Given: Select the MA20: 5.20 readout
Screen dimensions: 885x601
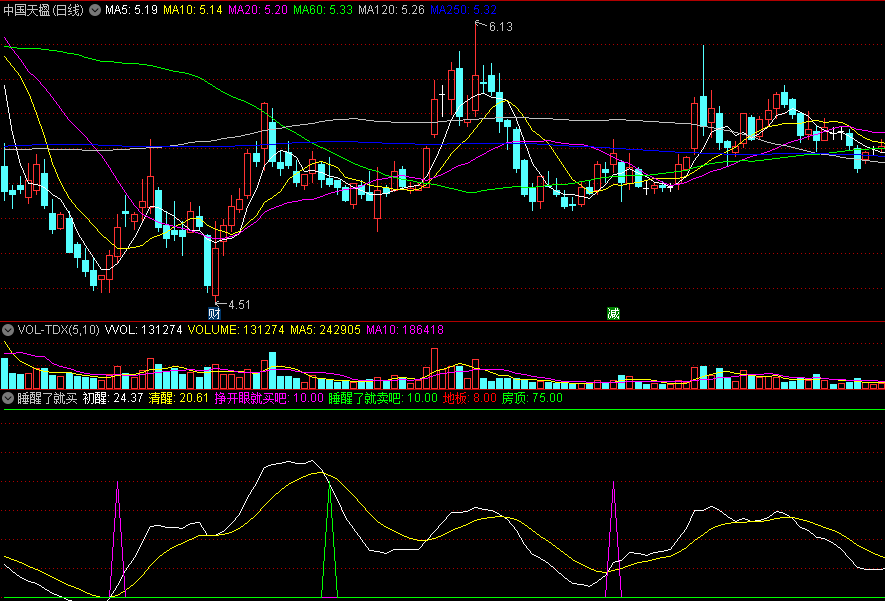Looking at the screenshot, I should (x=258, y=10).
